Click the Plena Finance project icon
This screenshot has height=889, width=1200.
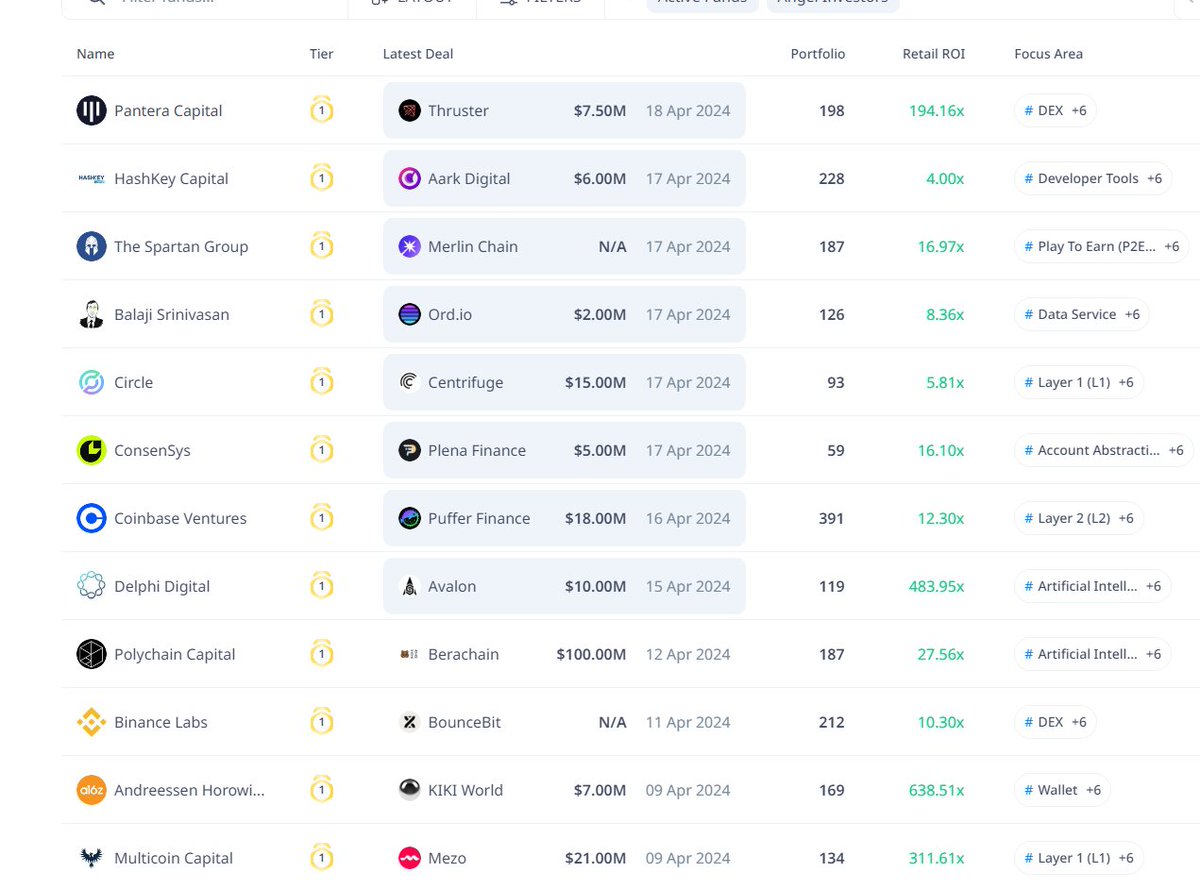coord(409,451)
